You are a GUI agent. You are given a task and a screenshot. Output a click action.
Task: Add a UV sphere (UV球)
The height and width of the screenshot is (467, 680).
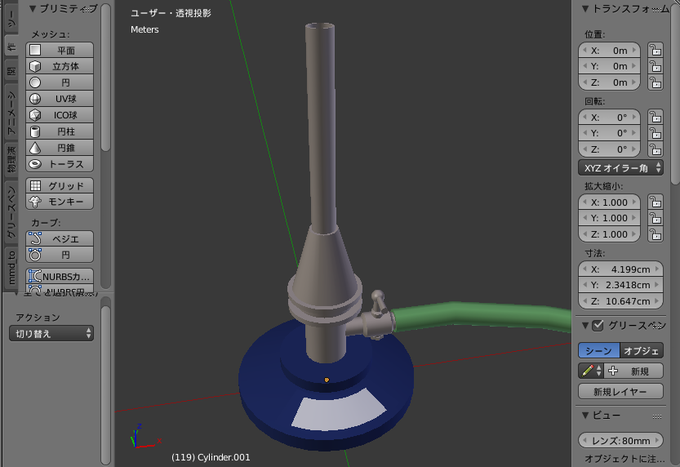tap(59, 98)
